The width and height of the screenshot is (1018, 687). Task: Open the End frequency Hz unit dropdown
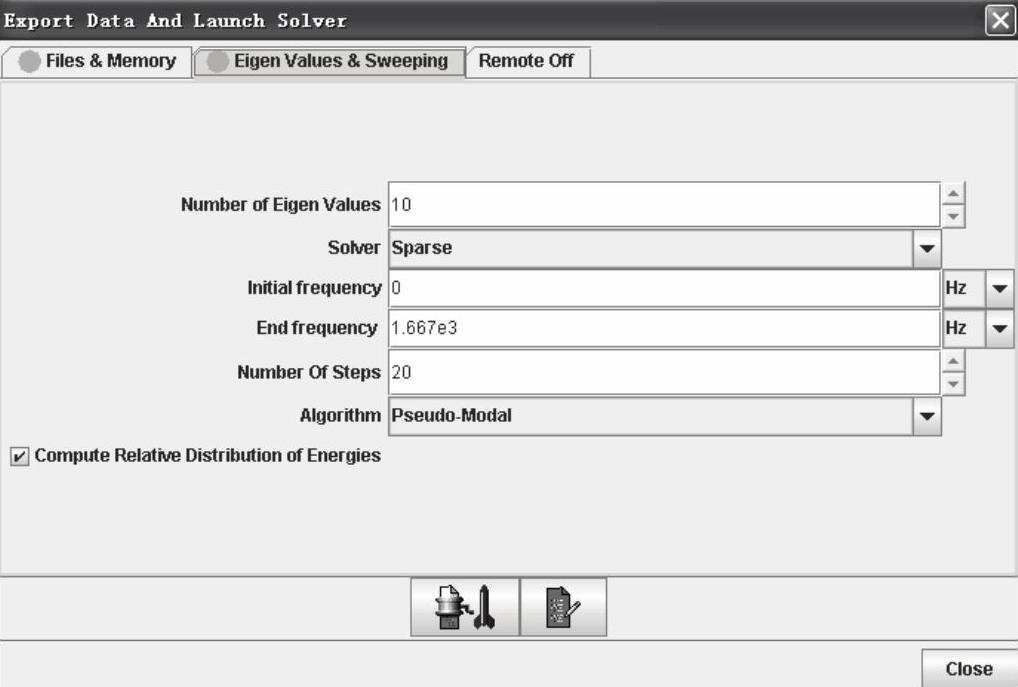[x=999, y=327]
